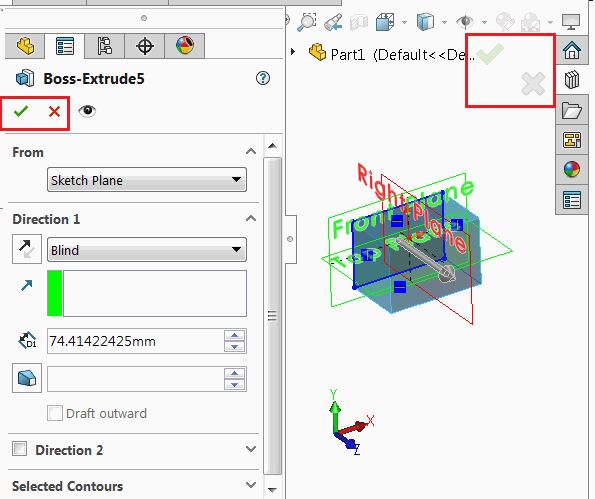Collapse the From section

coord(250,152)
